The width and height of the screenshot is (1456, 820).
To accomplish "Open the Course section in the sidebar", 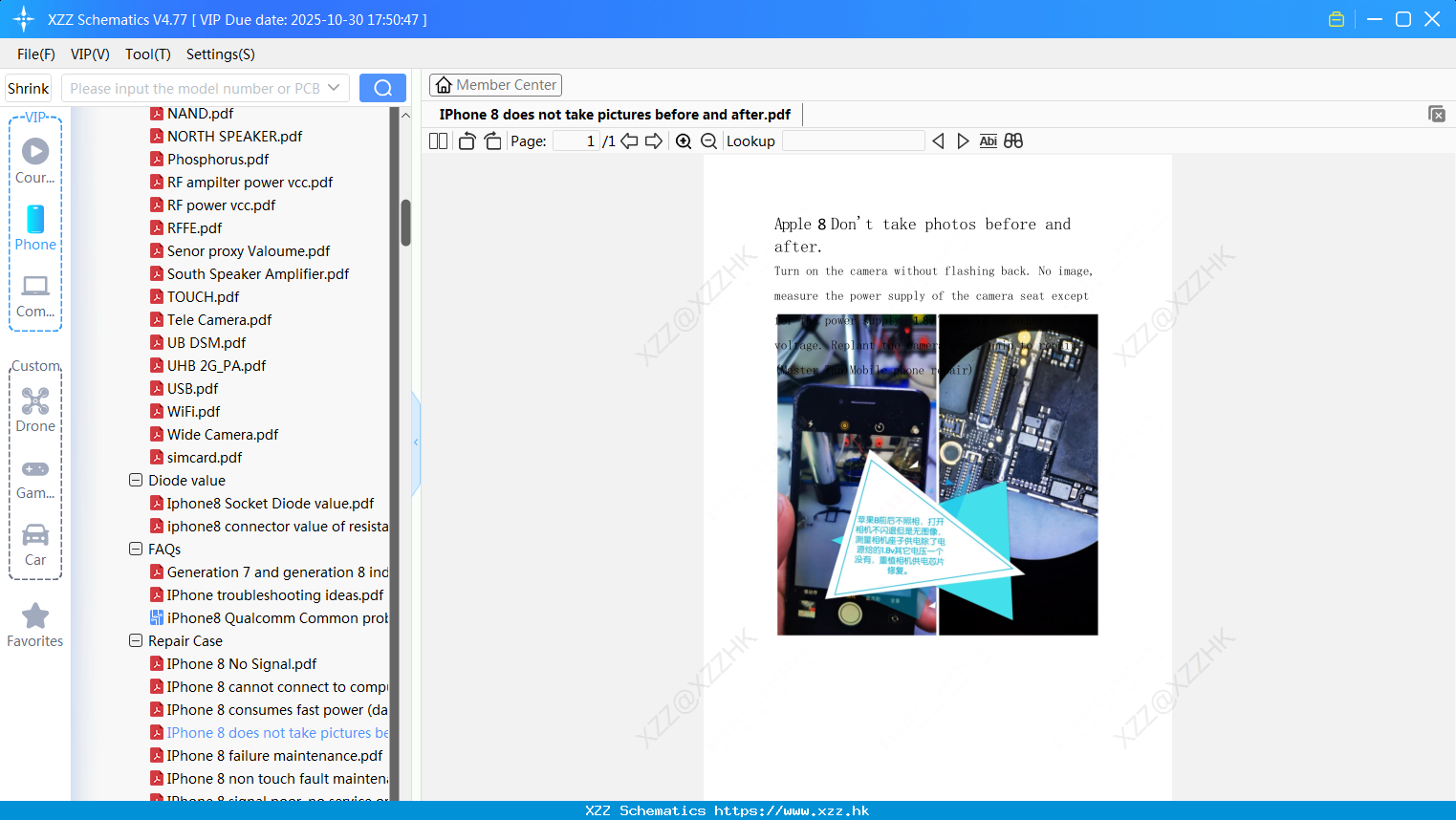I will coord(35,162).
